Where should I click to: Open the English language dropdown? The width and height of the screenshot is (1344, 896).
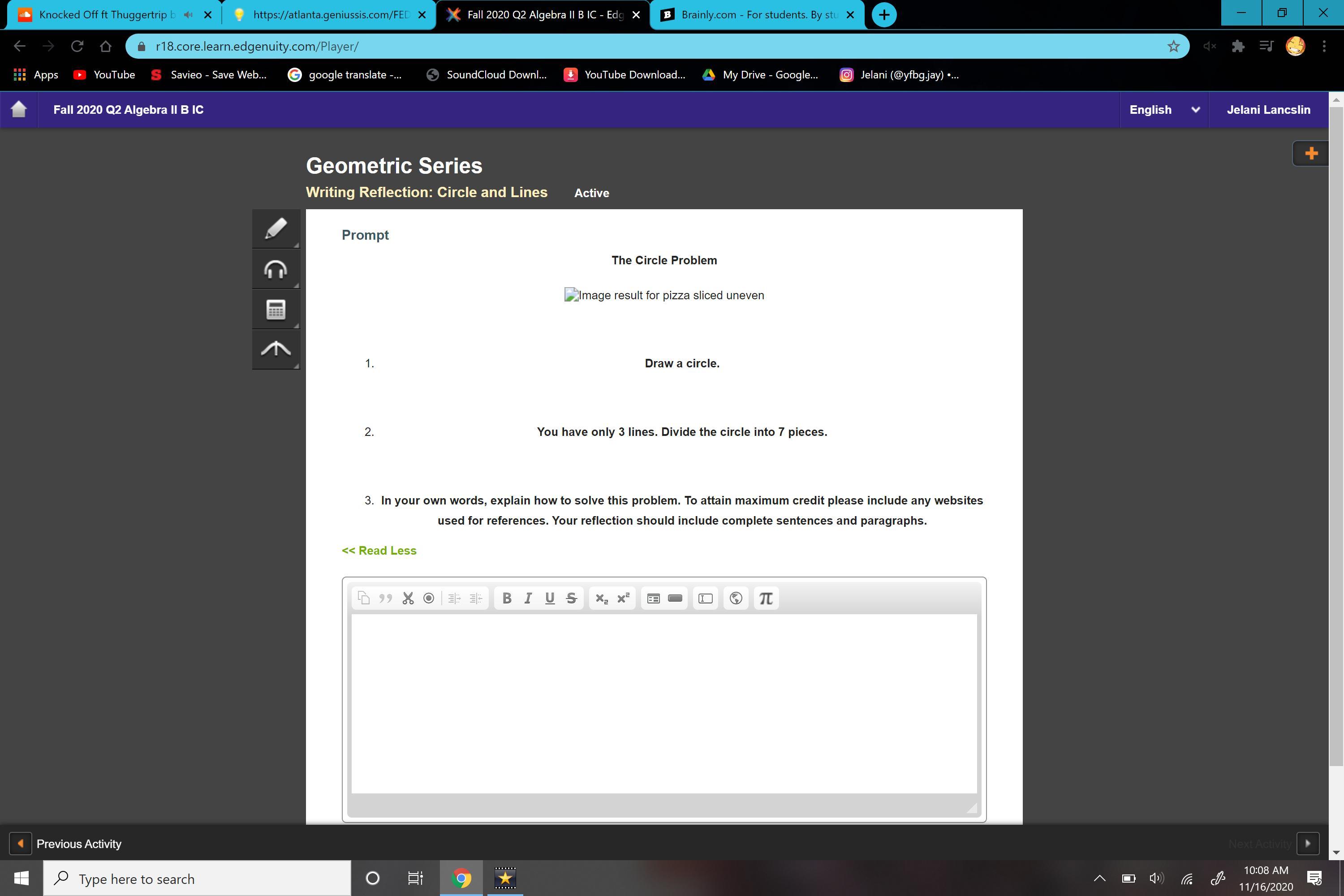coord(1163,110)
